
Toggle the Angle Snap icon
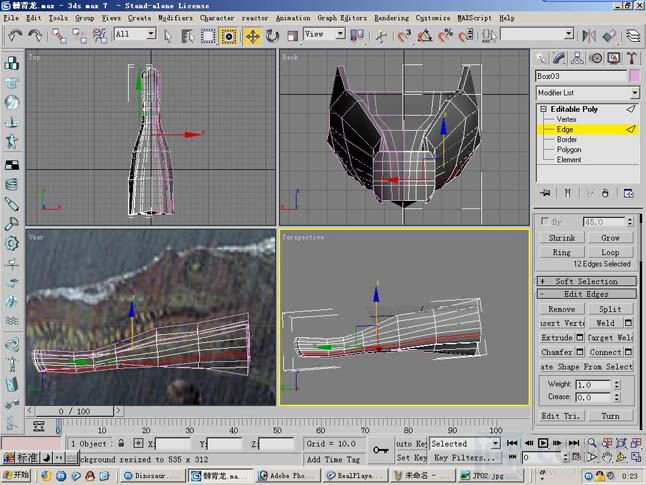pos(425,36)
